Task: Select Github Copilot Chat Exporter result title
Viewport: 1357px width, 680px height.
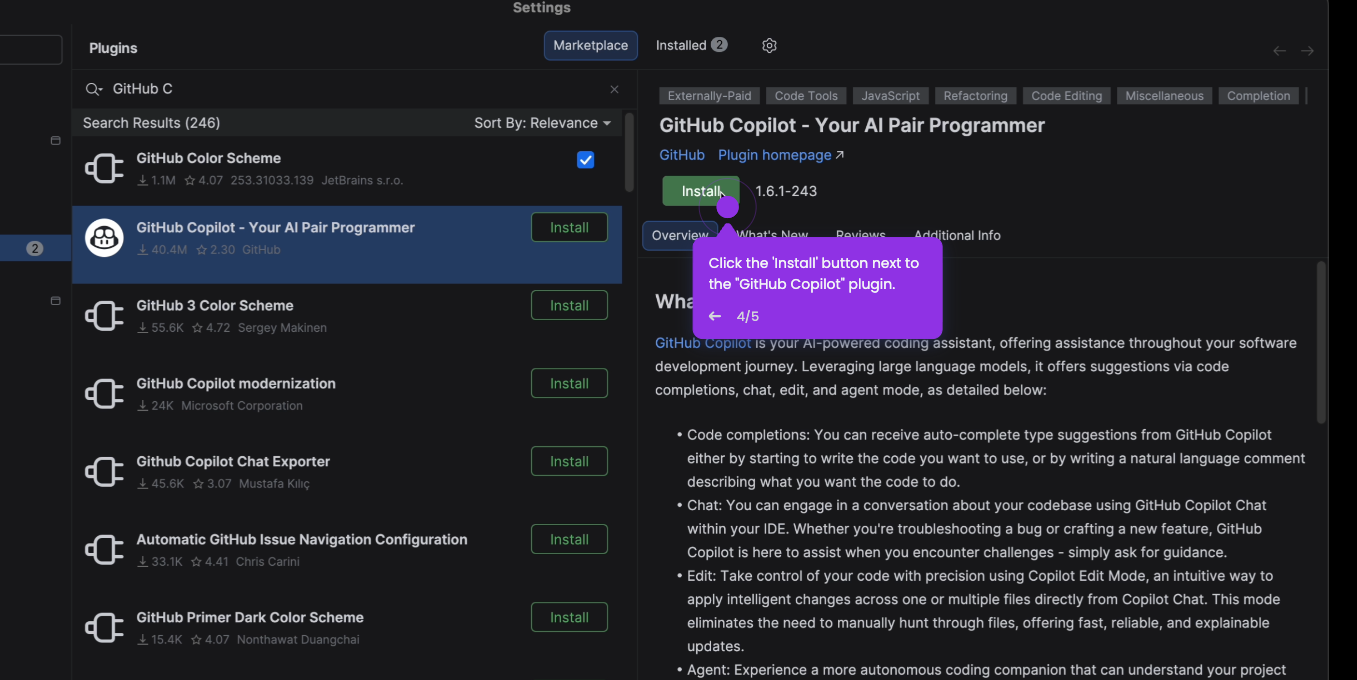Action: point(233,461)
